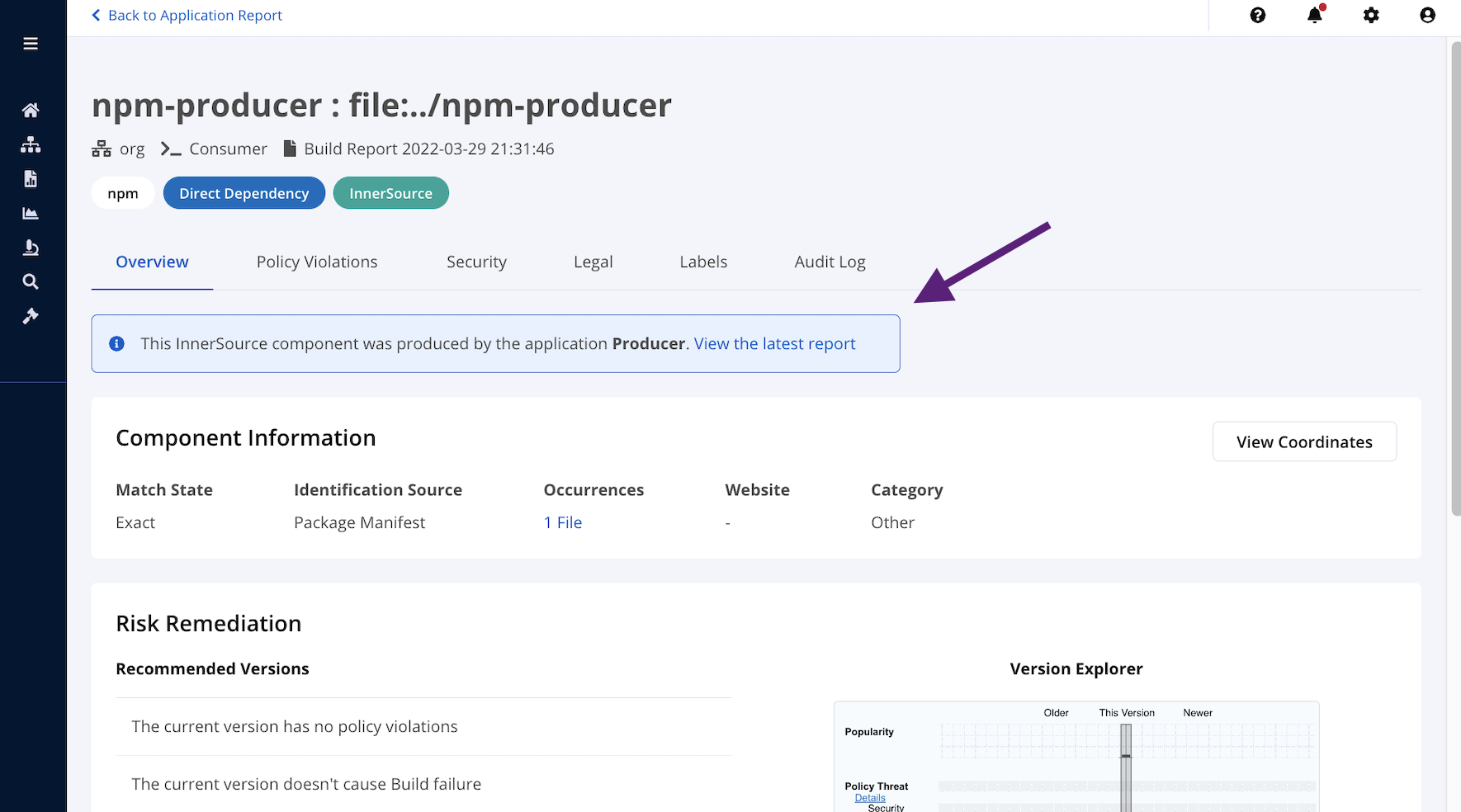Viewport: 1461px width, 812px height.
Task: Click the page vertical scrollbar
Action: coord(1455,281)
